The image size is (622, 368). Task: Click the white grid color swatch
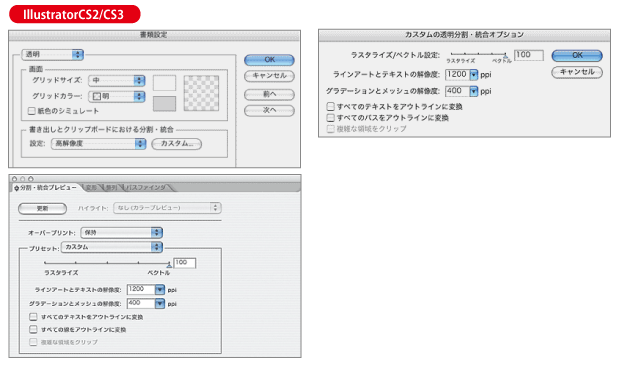click(164, 83)
